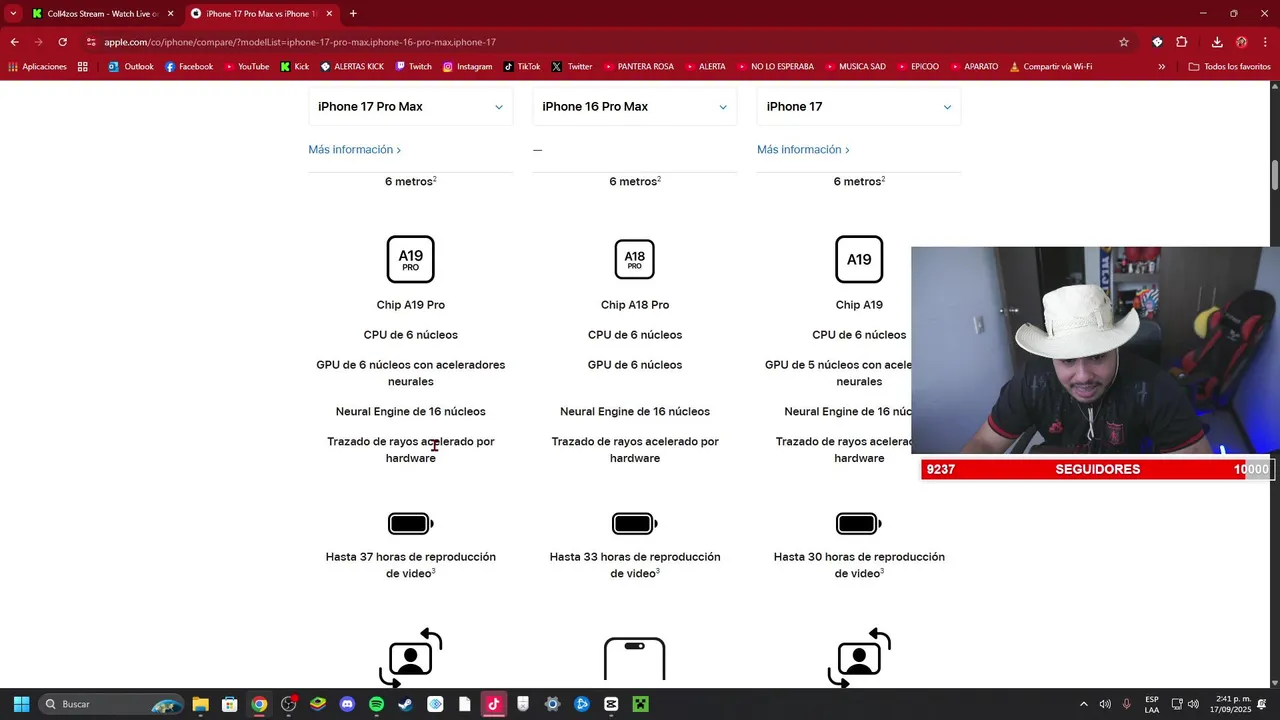Image resolution: width=1280 pixels, height=720 pixels.
Task: Open the Minecraft creeper icon in taskbar
Action: (641, 704)
